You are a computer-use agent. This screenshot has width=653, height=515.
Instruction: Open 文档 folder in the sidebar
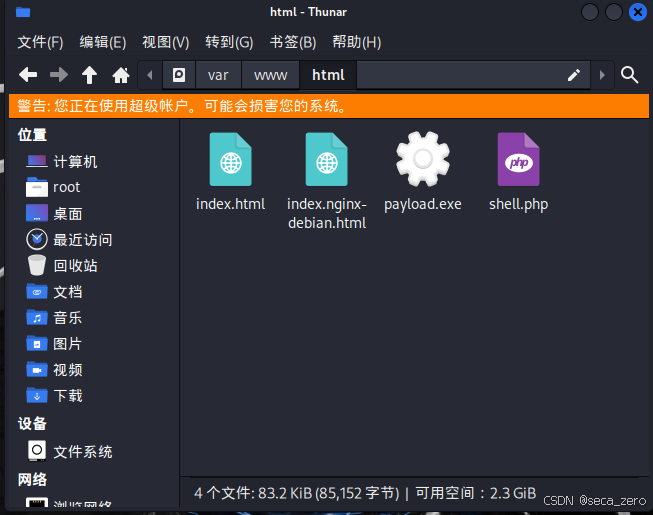click(54, 292)
